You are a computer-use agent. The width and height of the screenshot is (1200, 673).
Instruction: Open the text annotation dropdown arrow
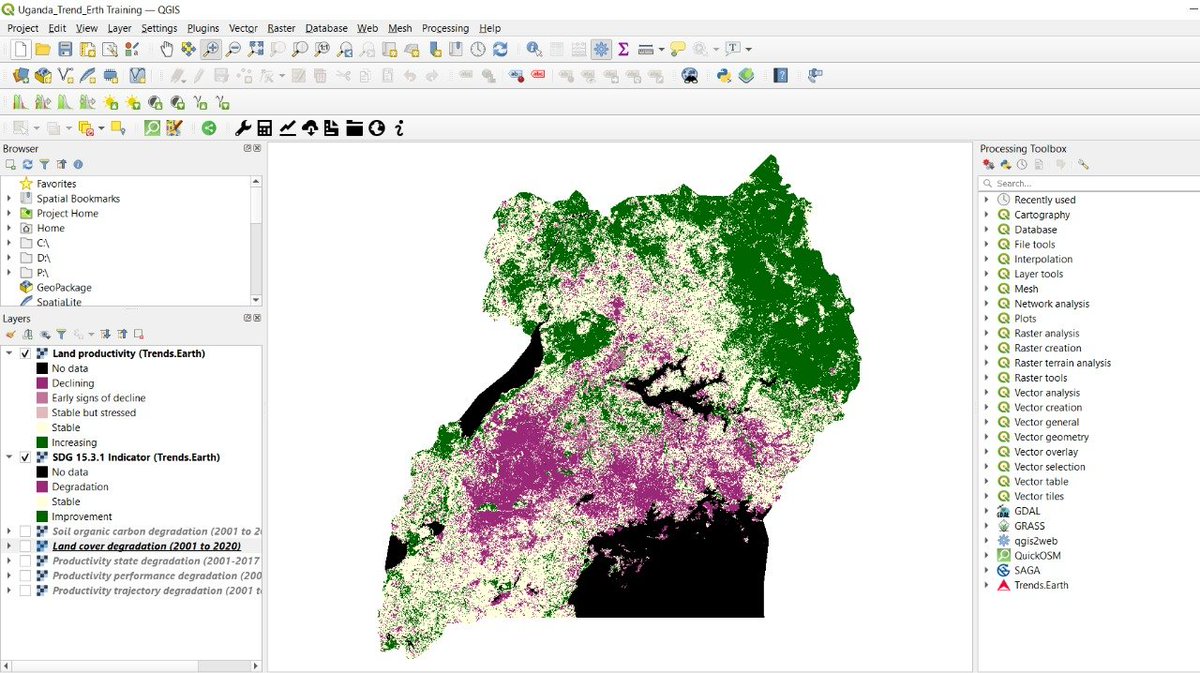click(x=748, y=49)
